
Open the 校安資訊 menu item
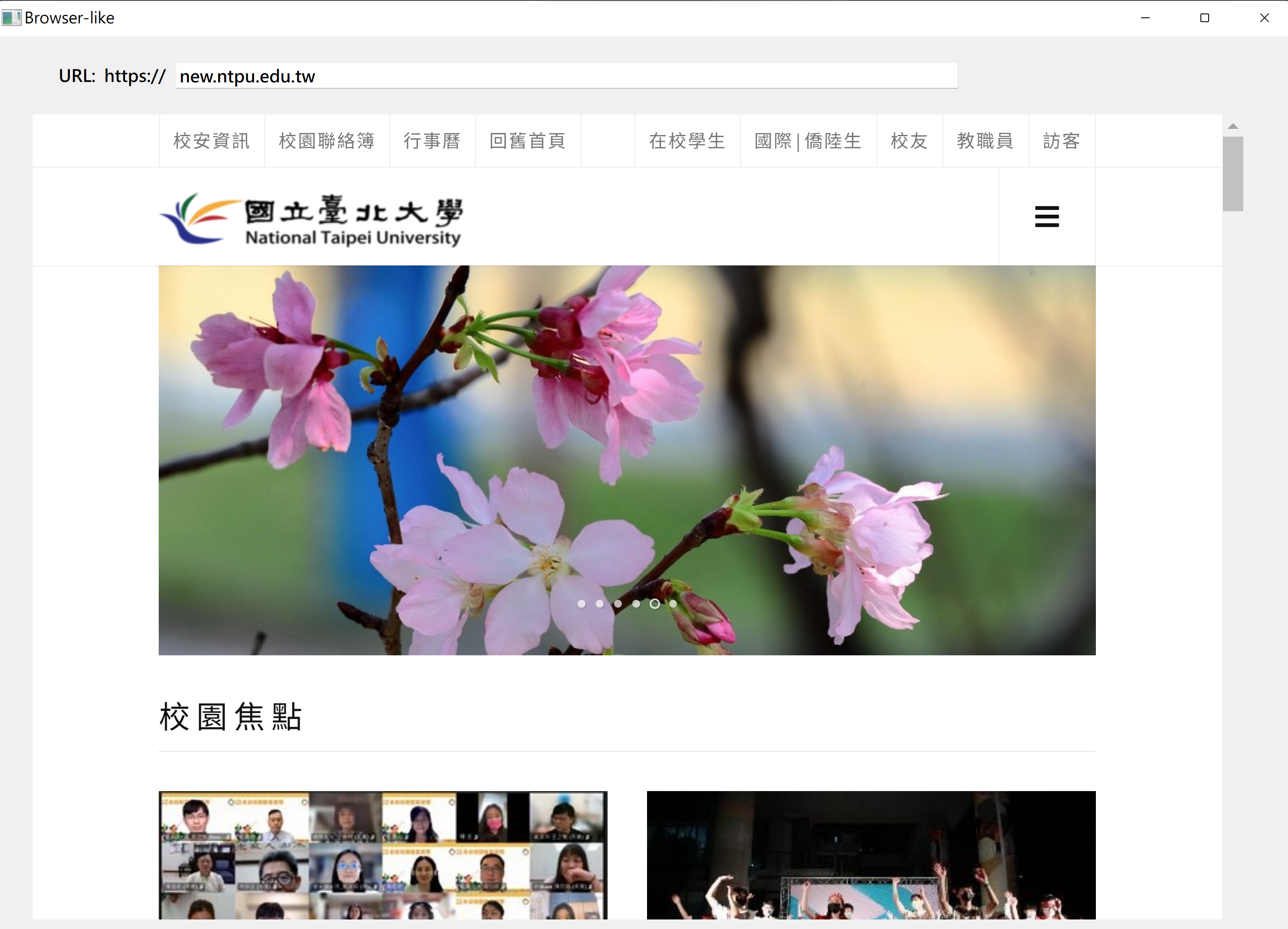pos(212,141)
